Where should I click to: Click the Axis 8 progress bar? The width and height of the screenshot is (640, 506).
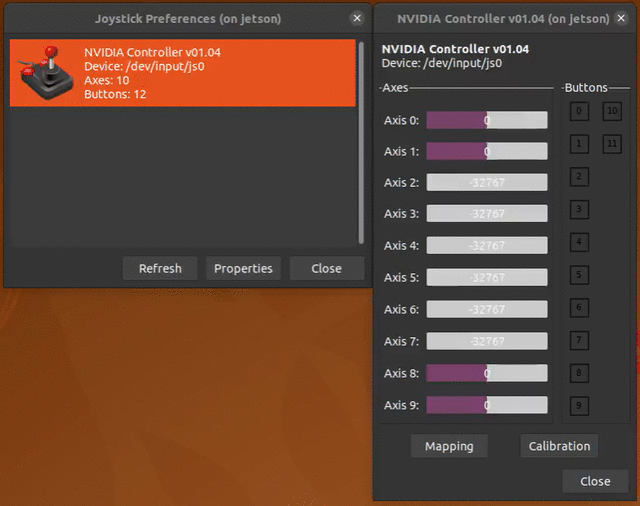pos(487,373)
